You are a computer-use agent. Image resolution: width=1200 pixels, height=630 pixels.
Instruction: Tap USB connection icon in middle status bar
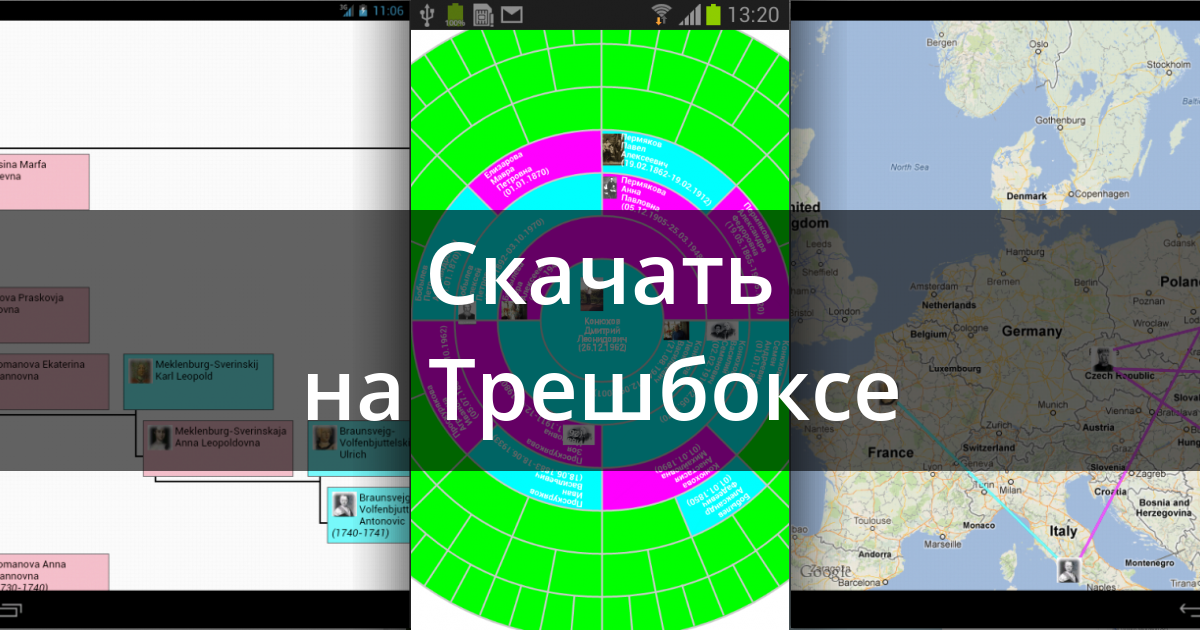428,14
